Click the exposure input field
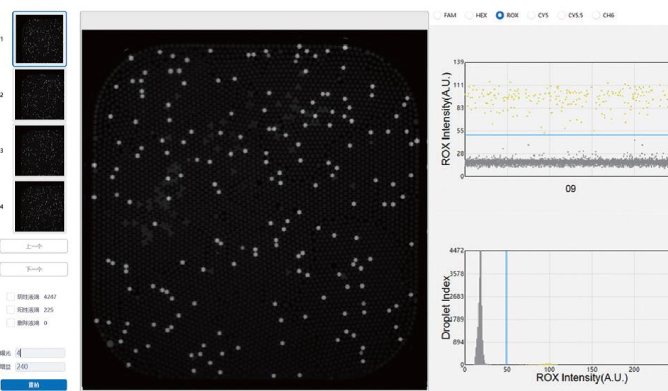This screenshot has height=391, width=668. point(40,353)
